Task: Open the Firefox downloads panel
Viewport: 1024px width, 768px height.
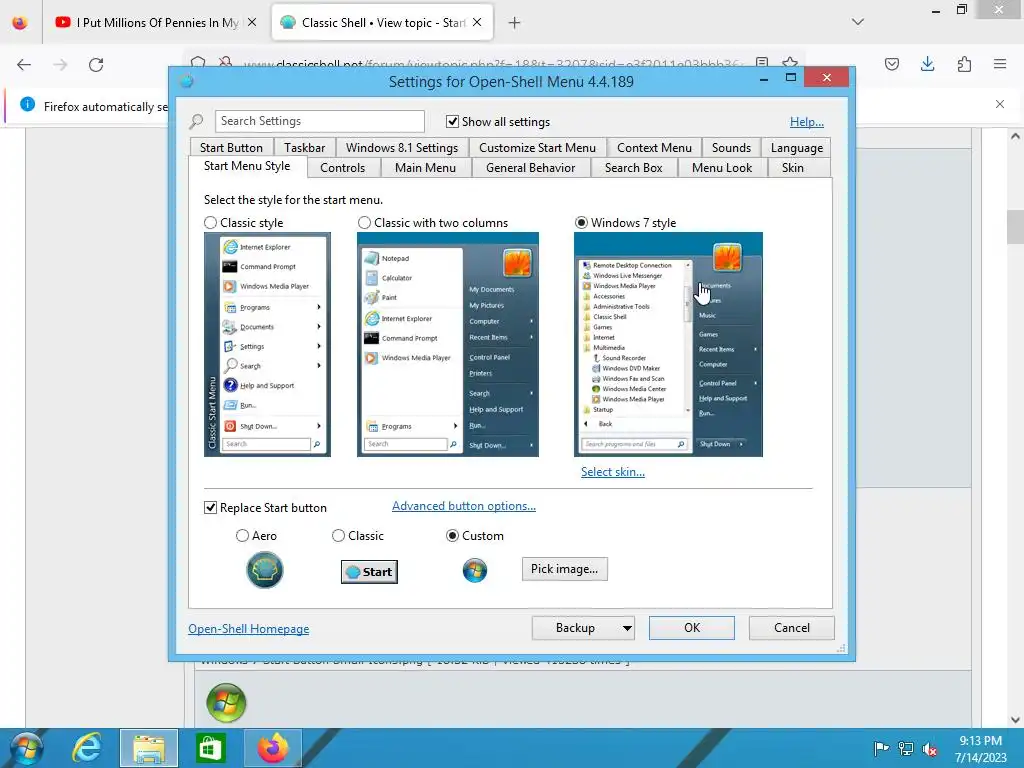Action: [x=927, y=64]
